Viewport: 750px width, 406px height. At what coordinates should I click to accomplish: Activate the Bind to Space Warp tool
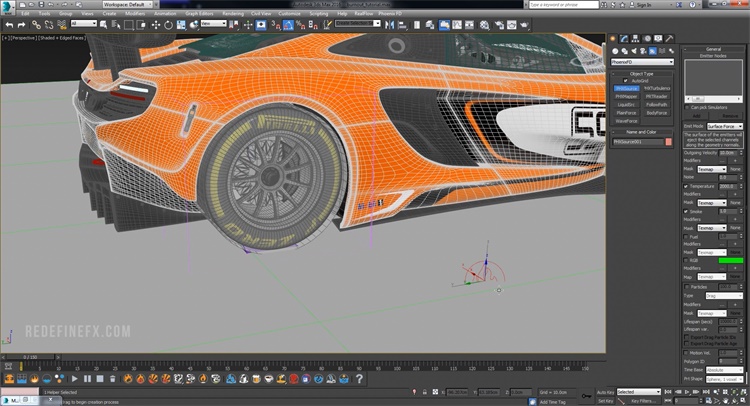[61, 25]
